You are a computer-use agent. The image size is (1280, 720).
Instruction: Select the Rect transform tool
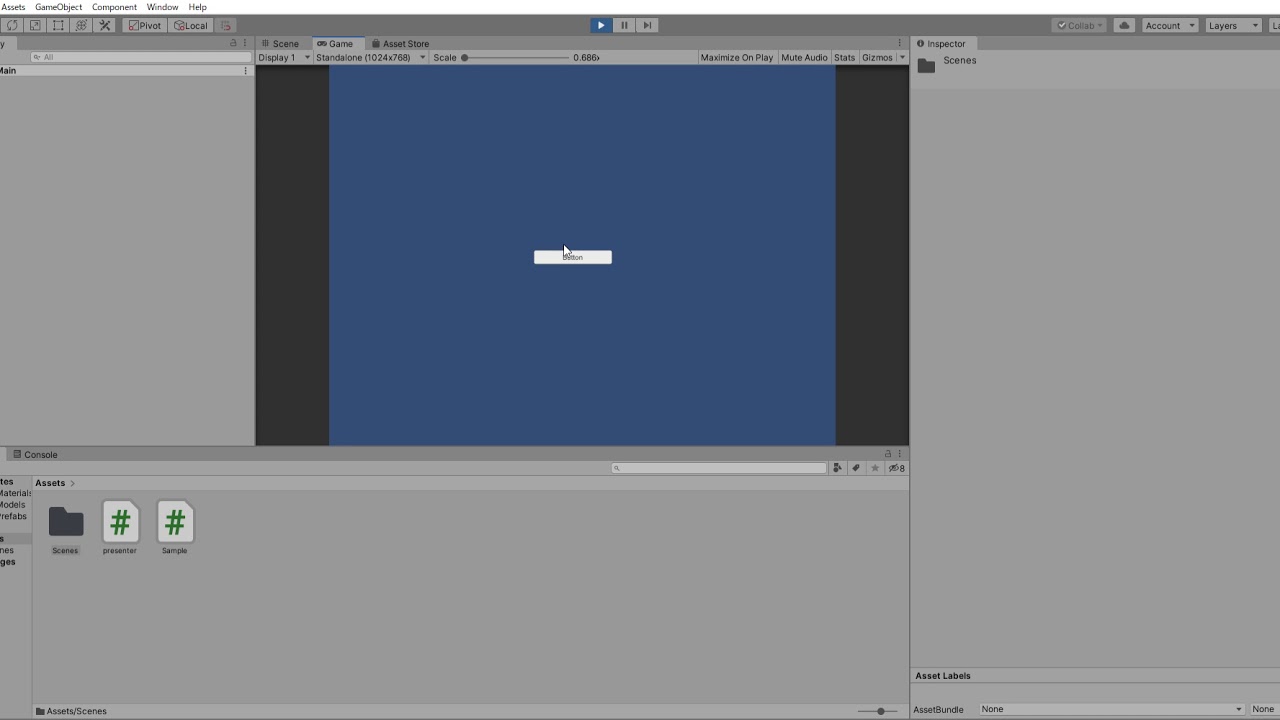pos(58,25)
